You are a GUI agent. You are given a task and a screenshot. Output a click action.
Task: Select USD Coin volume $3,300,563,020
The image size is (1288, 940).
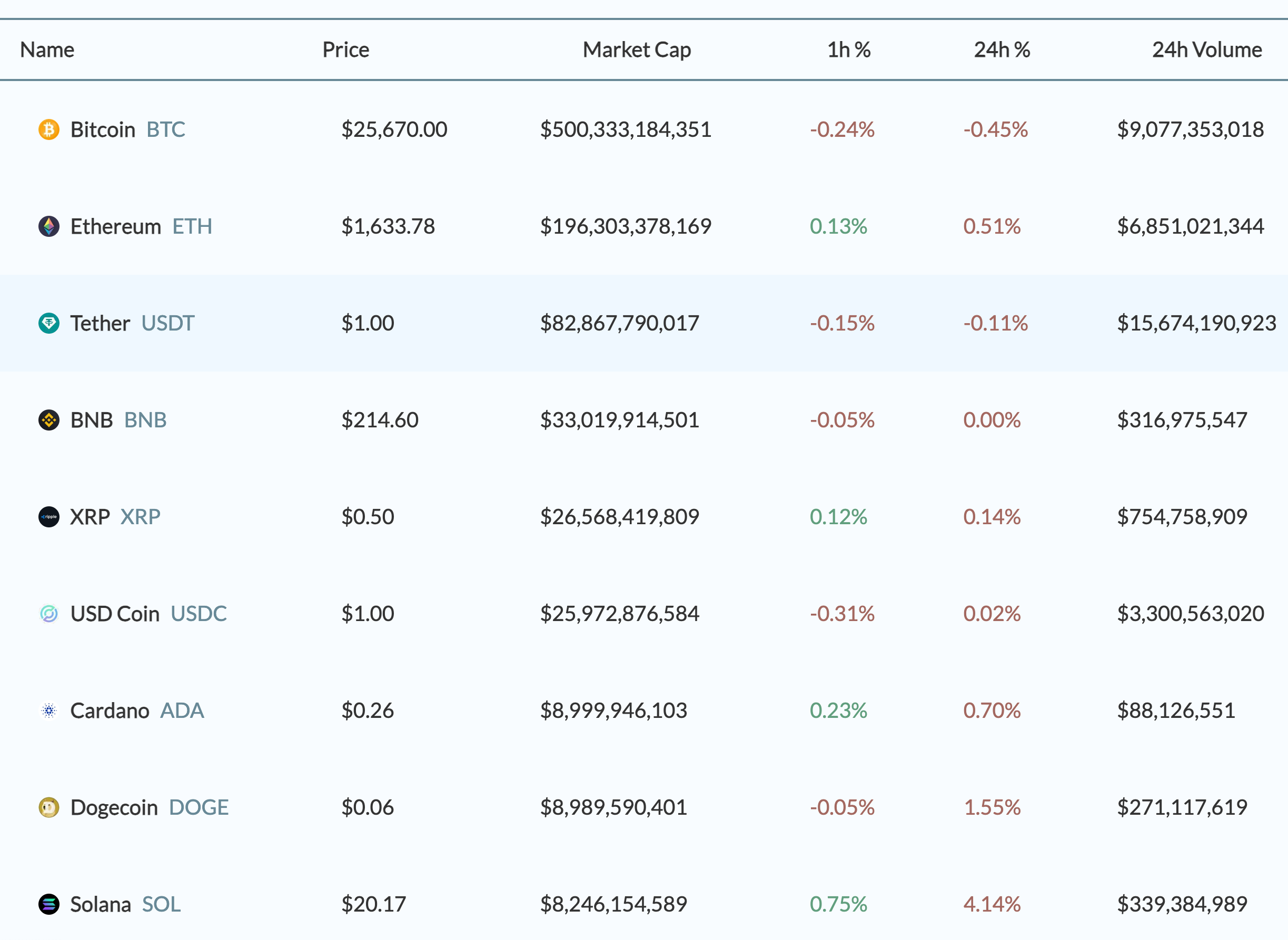[1191, 613]
